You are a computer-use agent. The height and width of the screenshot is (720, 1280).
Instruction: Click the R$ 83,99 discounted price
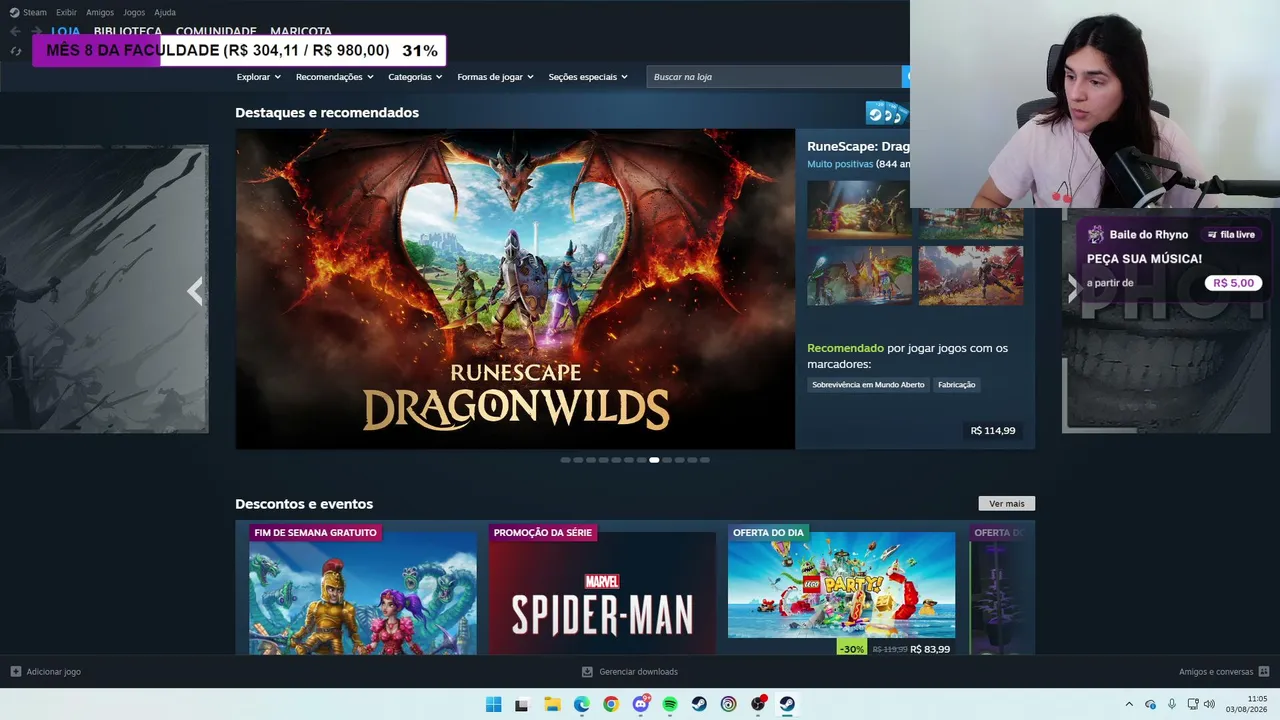pos(930,649)
